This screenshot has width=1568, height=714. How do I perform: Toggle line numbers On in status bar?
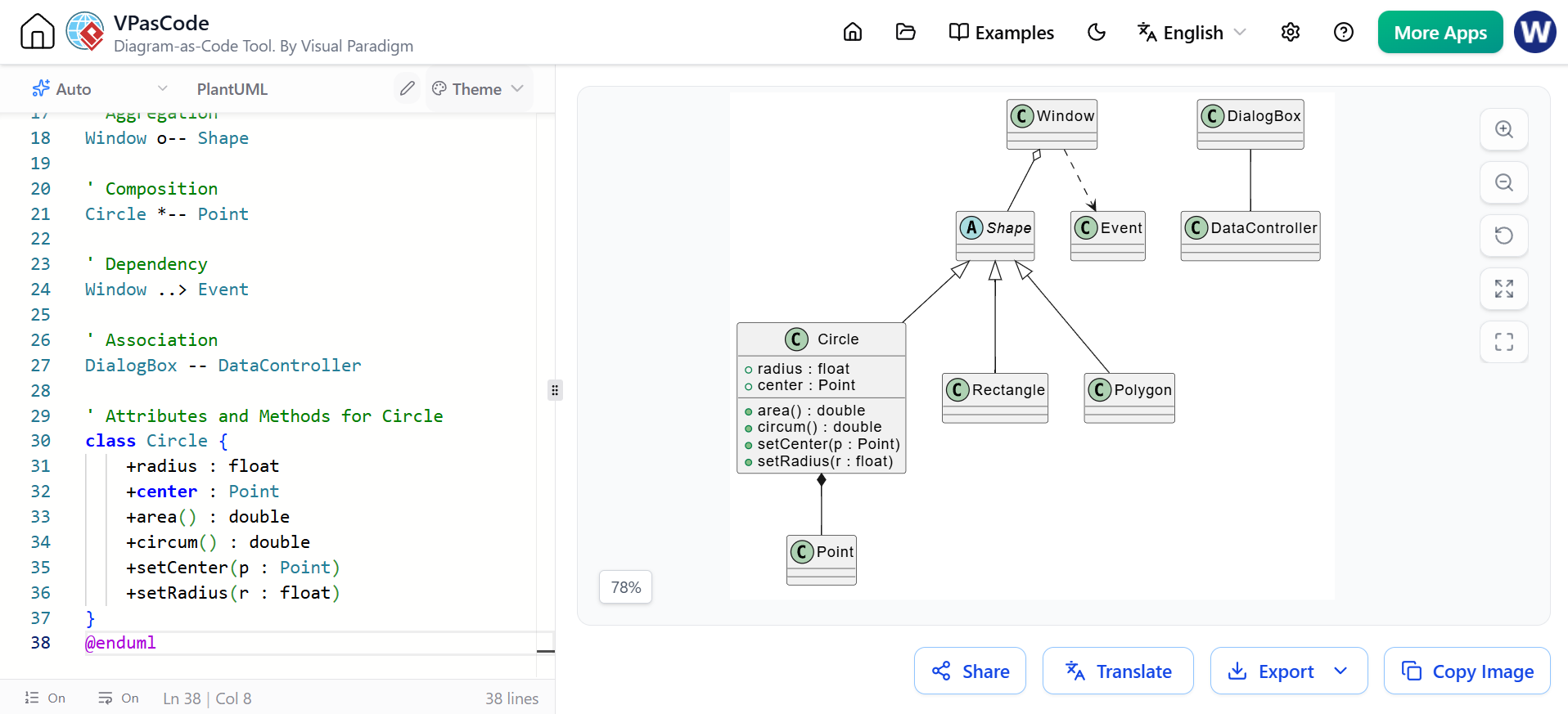45,698
